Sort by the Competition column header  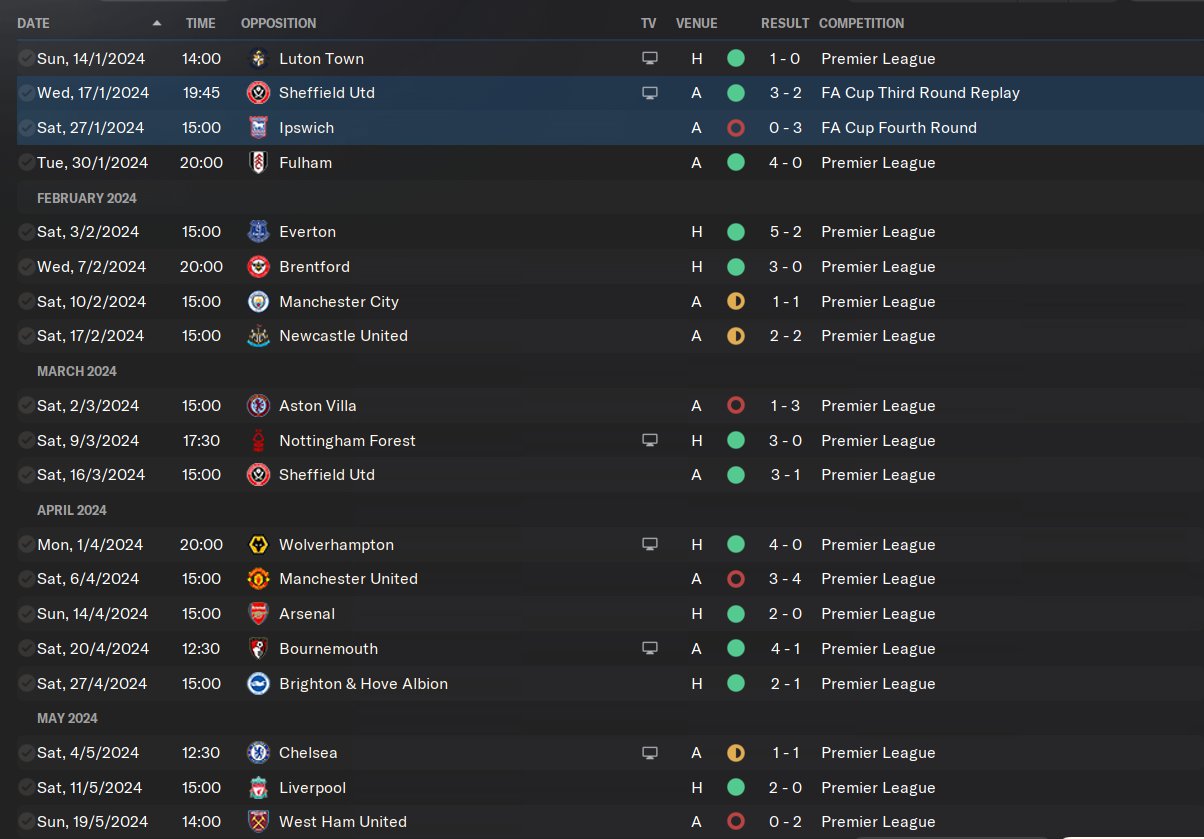pos(861,23)
